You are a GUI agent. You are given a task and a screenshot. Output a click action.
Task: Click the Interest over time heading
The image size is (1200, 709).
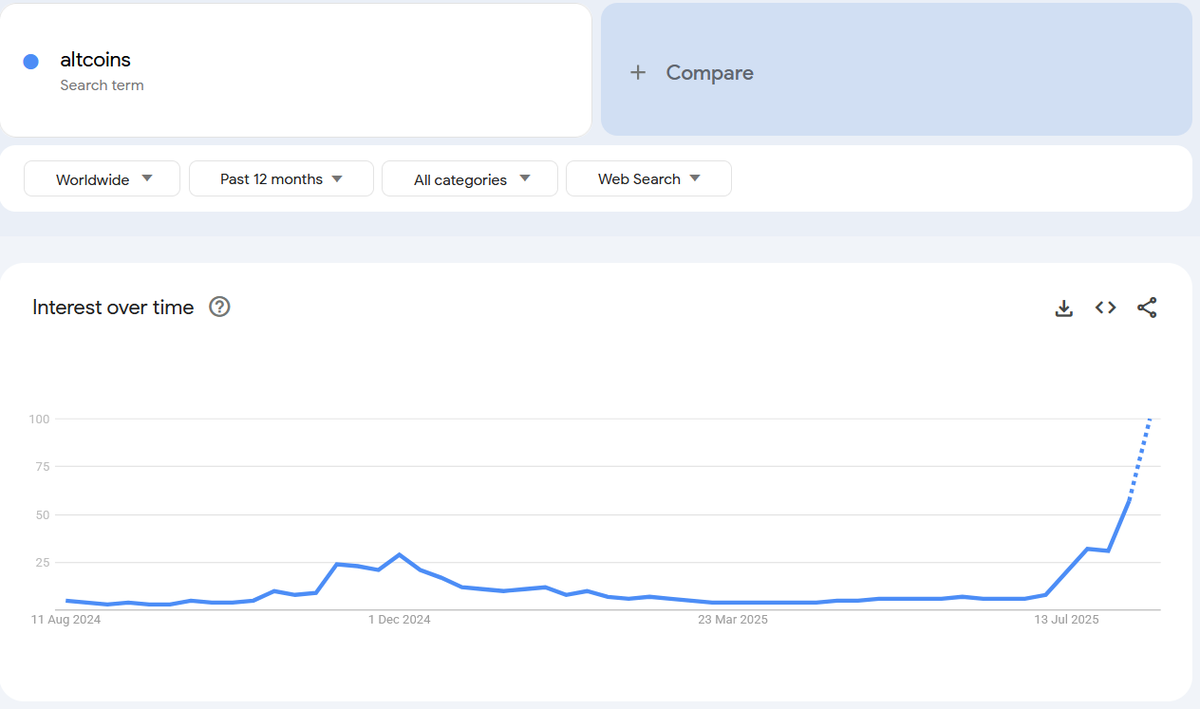coord(113,307)
